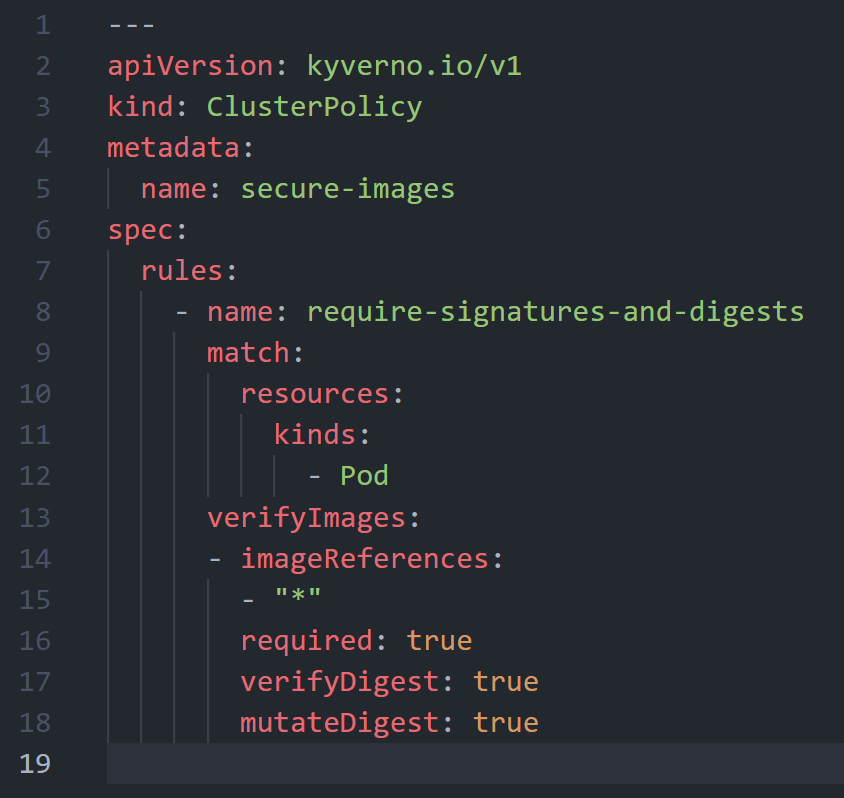
Task: Click line number 9 in the gutter
Action: point(43,353)
